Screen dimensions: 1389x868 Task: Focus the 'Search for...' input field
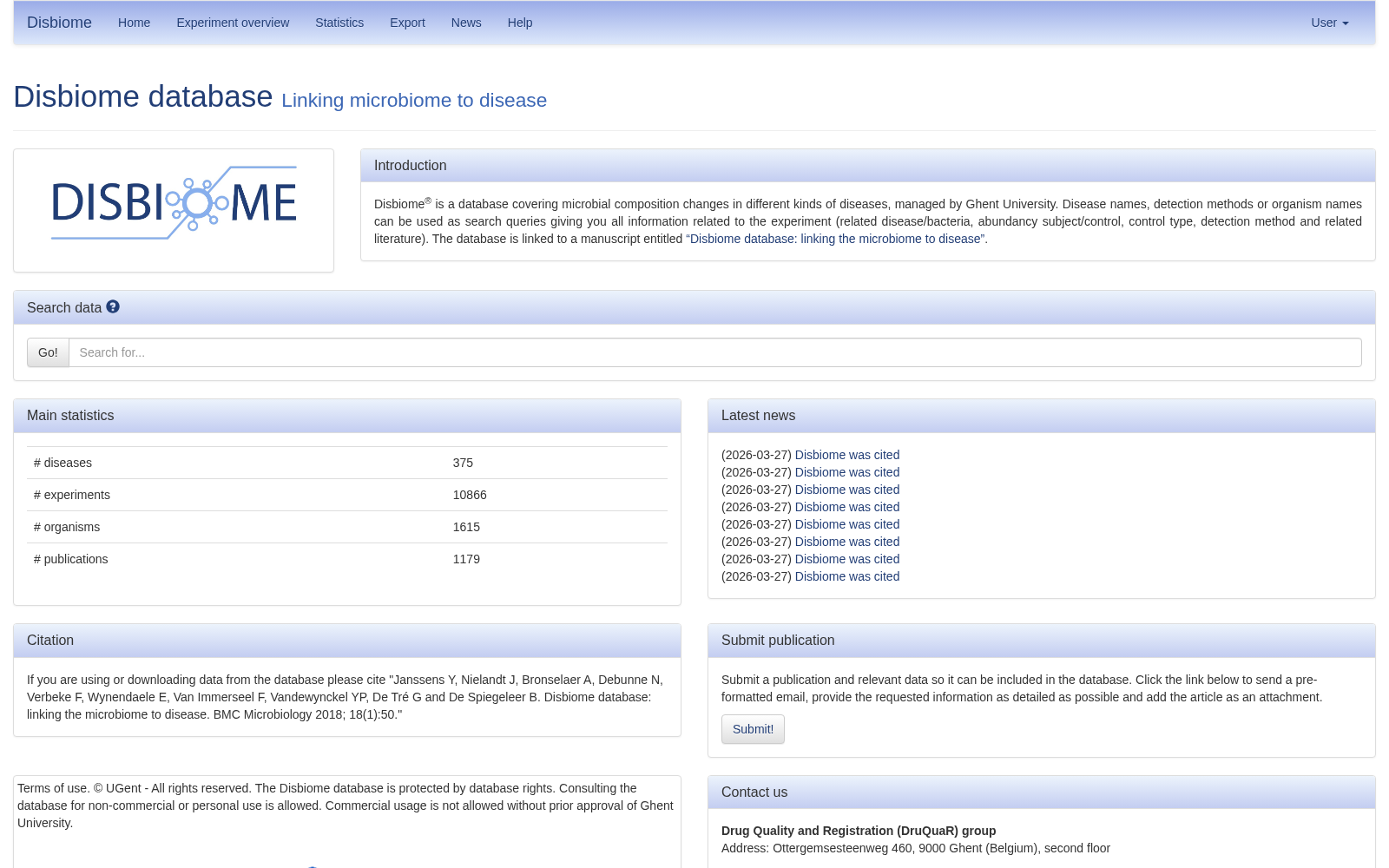pos(715,352)
